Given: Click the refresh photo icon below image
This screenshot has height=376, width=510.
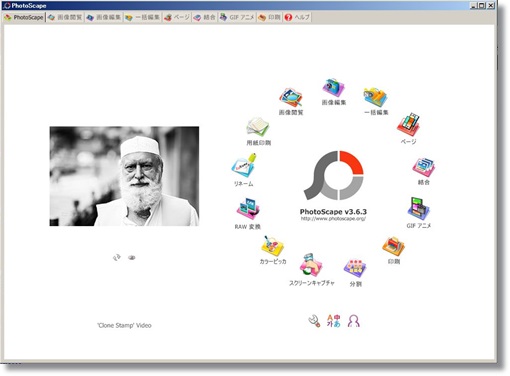Looking at the screenshot, I should (x=116, y=257).
